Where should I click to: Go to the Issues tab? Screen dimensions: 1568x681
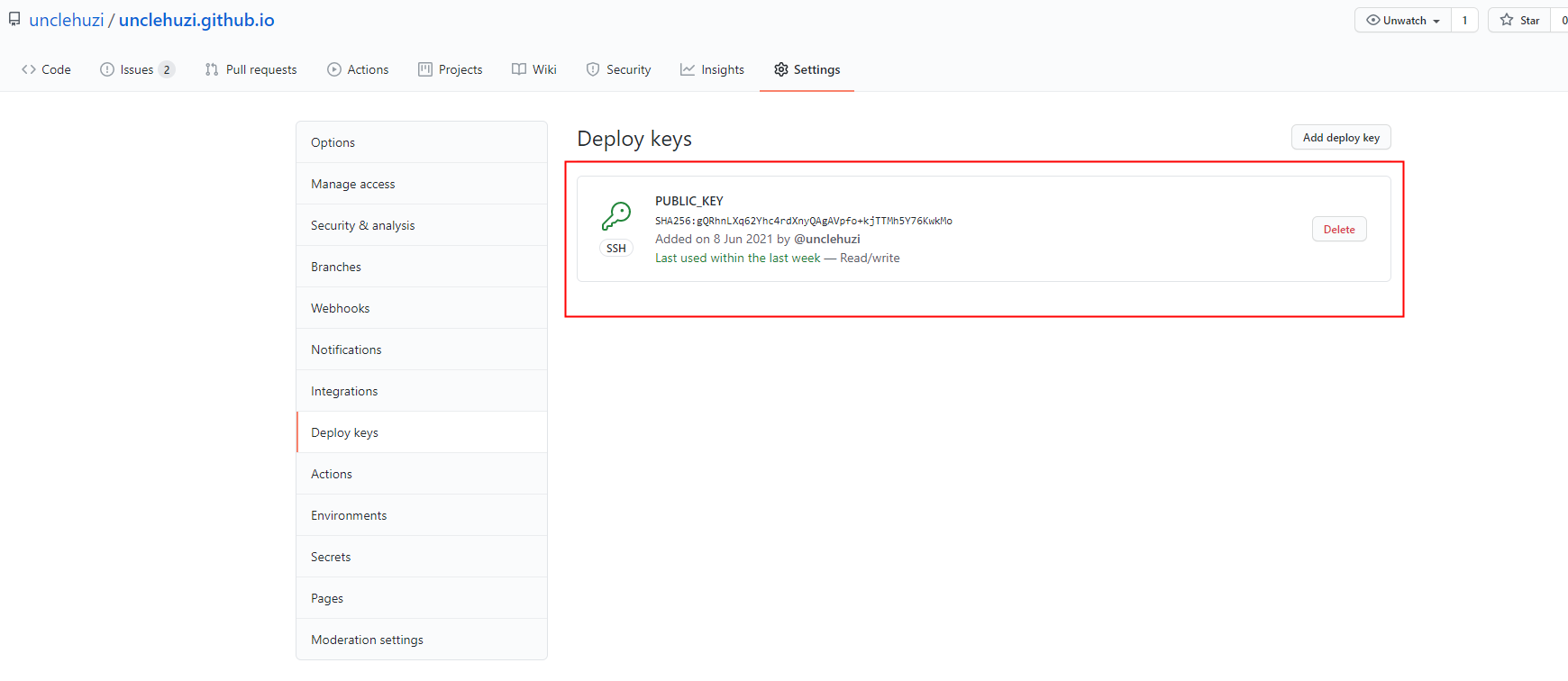pos(137,69)
